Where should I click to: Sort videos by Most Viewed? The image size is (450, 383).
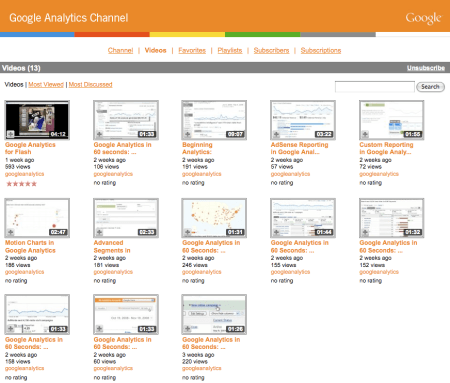click(x=46, y=84)
